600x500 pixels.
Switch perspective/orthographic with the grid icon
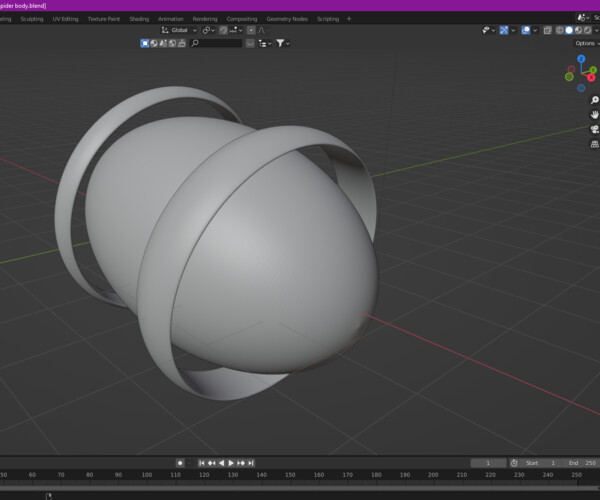point(594,144)
